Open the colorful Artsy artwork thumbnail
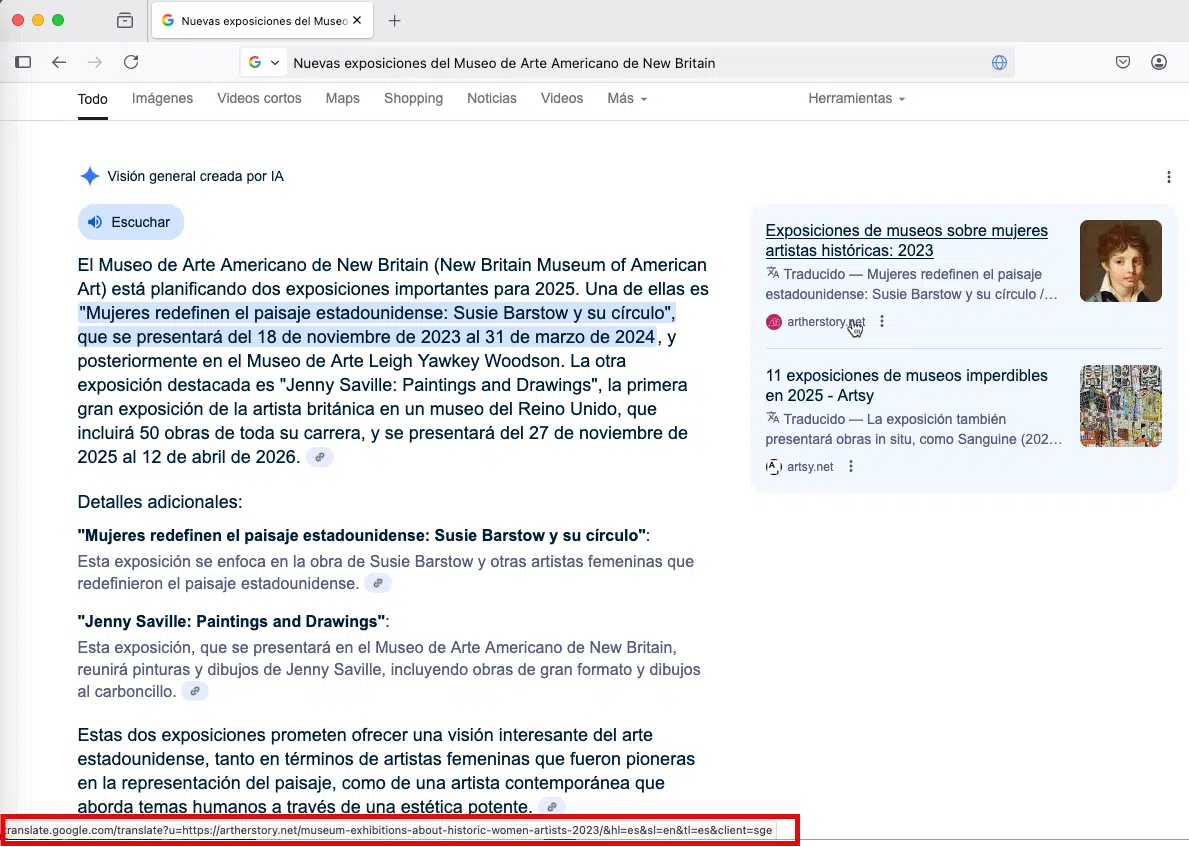Screen dimensions: 1189x847 coord(1121,406)
